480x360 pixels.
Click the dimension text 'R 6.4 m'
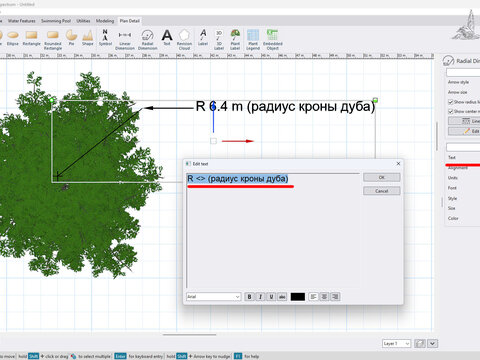[219, 107]
